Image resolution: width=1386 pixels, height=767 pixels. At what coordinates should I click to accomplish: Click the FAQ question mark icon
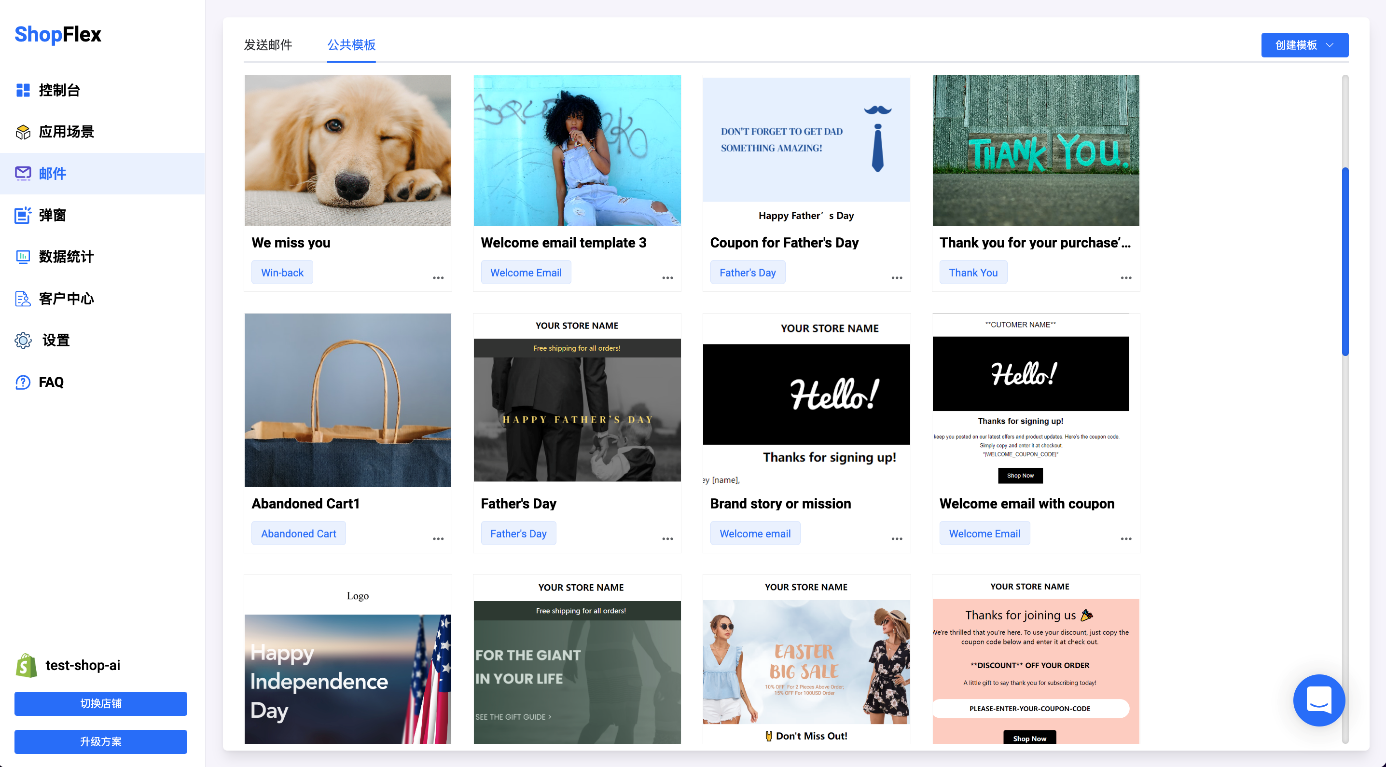(23, 383)
